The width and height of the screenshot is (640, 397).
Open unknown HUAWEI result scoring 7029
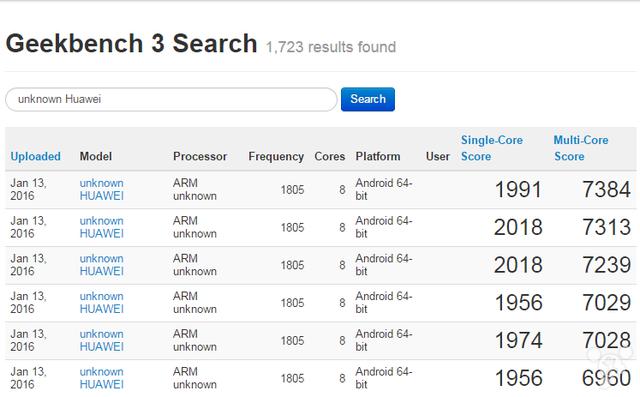click(x=102, y=303)
